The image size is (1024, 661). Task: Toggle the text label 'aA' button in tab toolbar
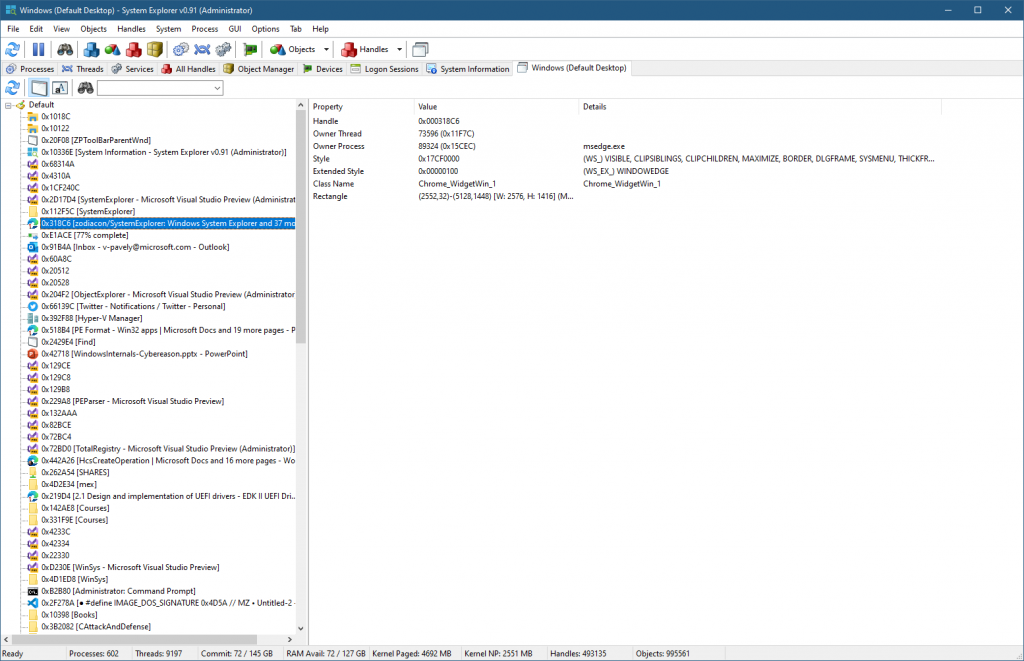59,88
